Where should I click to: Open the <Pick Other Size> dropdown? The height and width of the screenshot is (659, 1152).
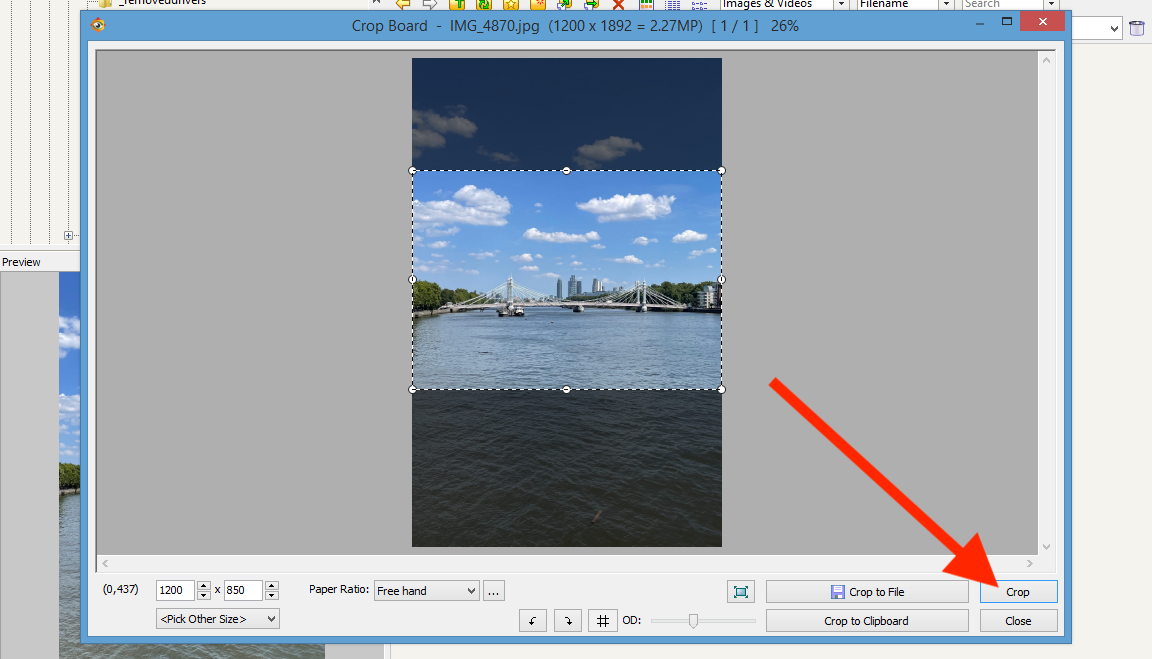click(x=217, y=619)
